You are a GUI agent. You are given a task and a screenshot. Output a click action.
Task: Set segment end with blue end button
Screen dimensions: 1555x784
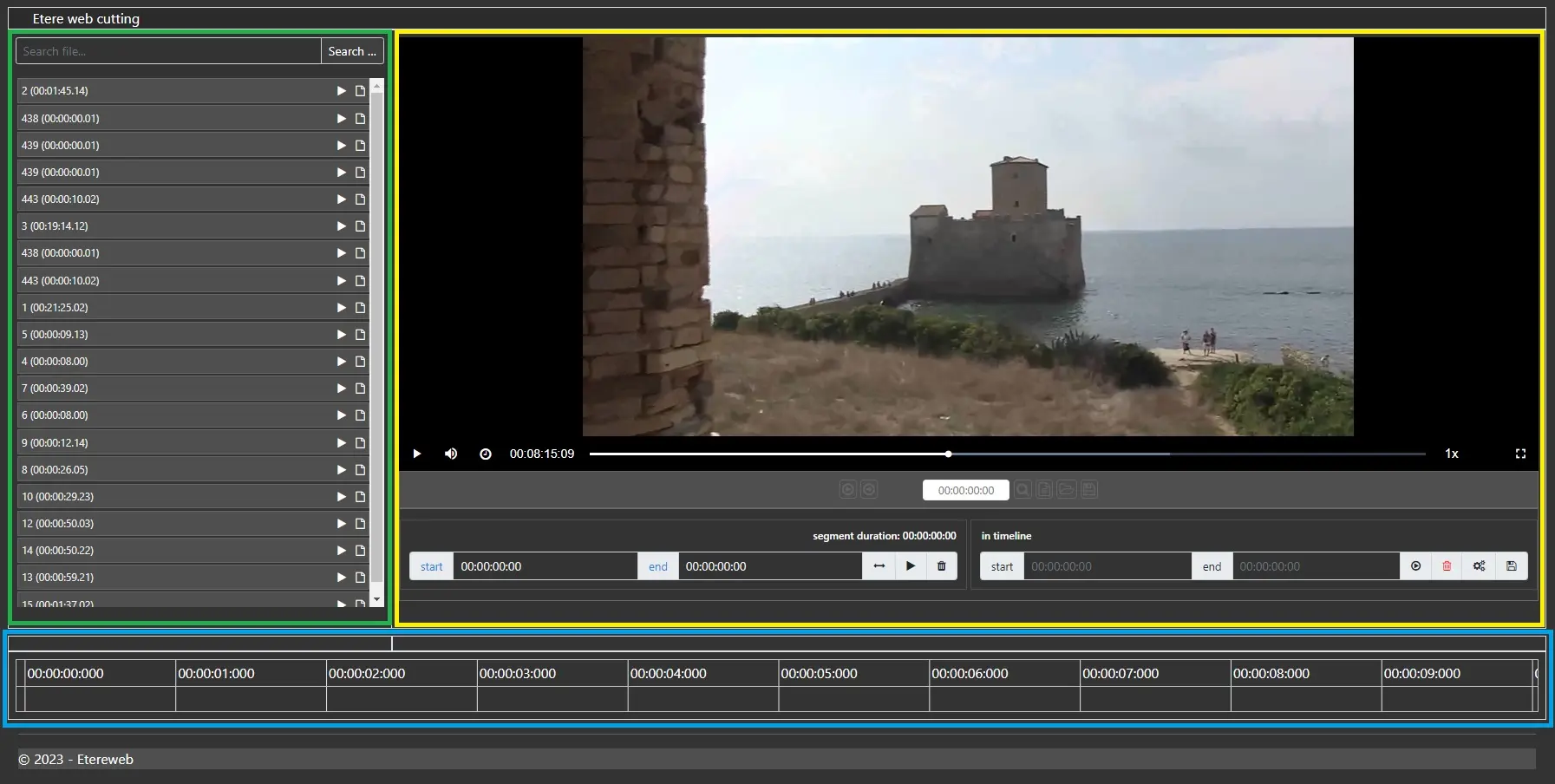point(657,566)
